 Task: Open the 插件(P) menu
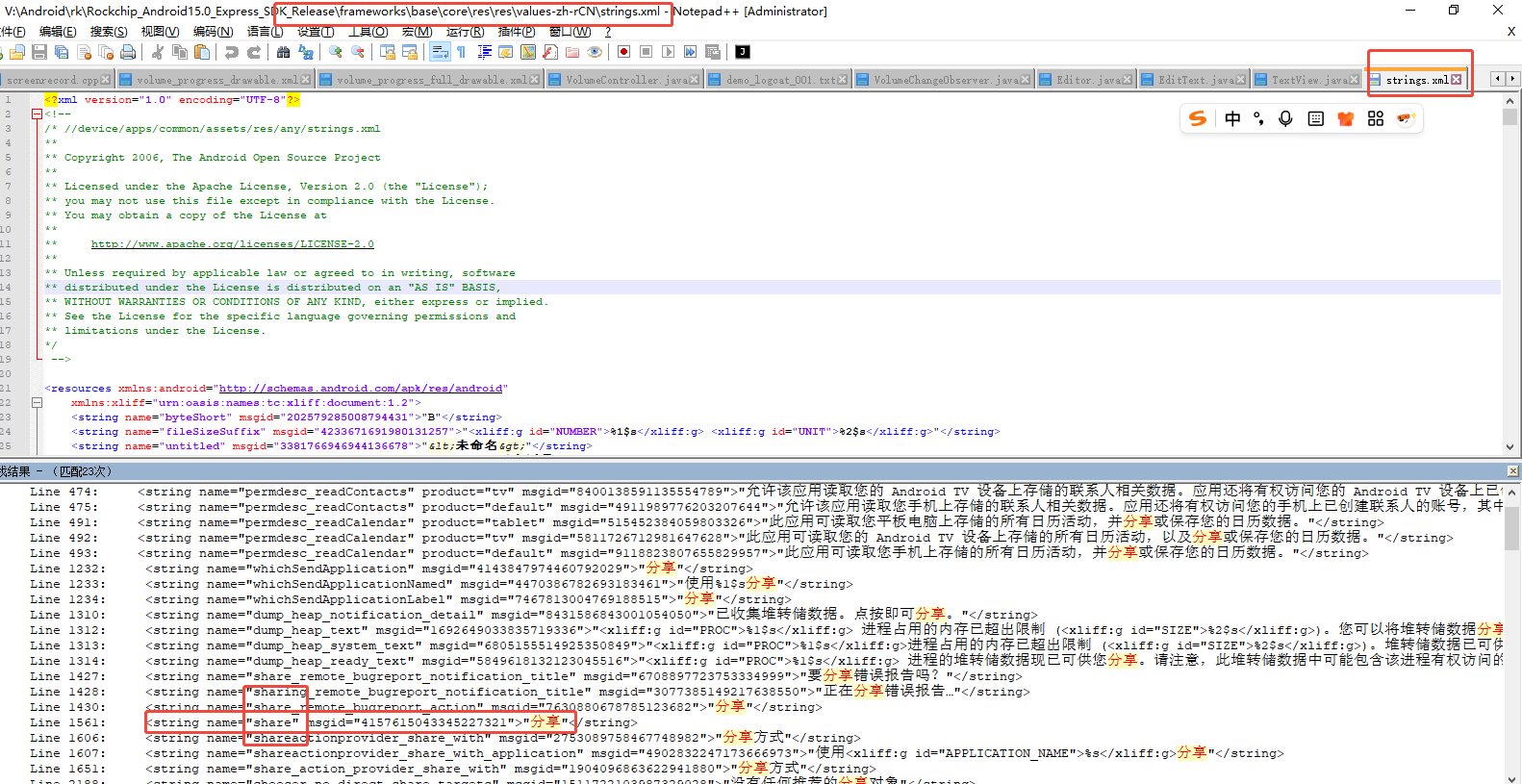(516, 32)
